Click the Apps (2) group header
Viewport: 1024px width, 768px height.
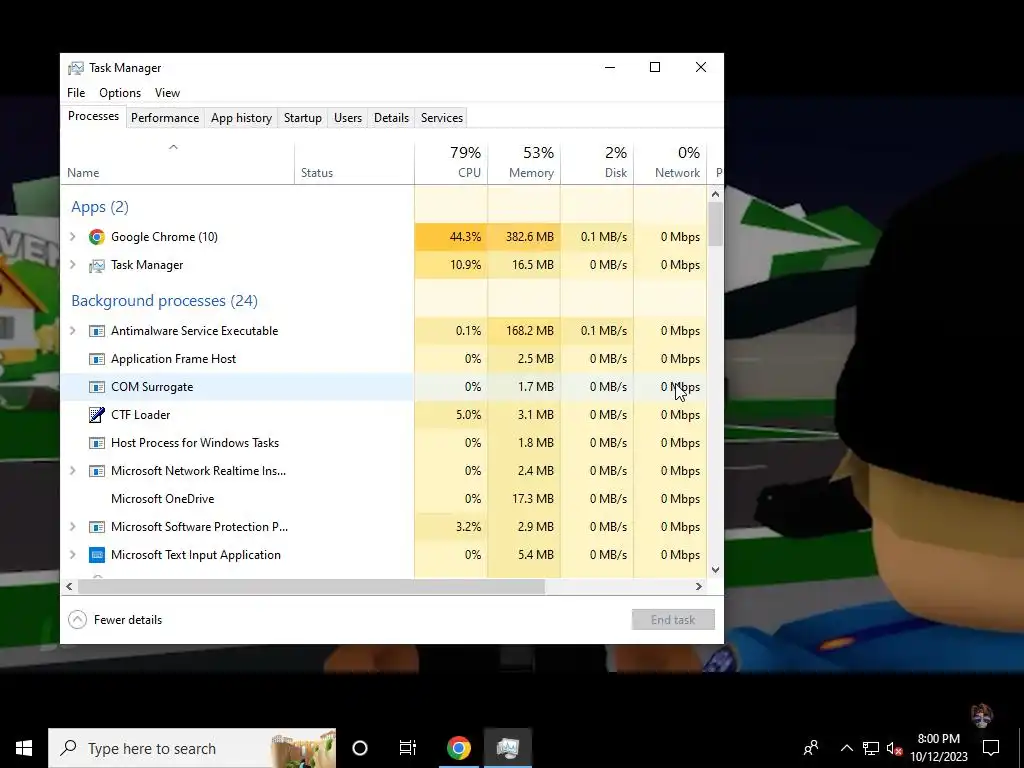[100, 207]
